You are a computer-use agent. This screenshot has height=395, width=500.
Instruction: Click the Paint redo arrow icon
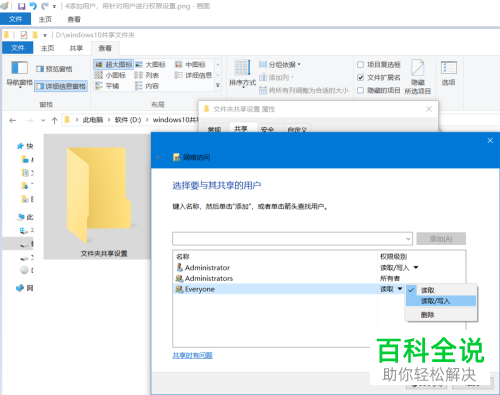pos(45,6)
